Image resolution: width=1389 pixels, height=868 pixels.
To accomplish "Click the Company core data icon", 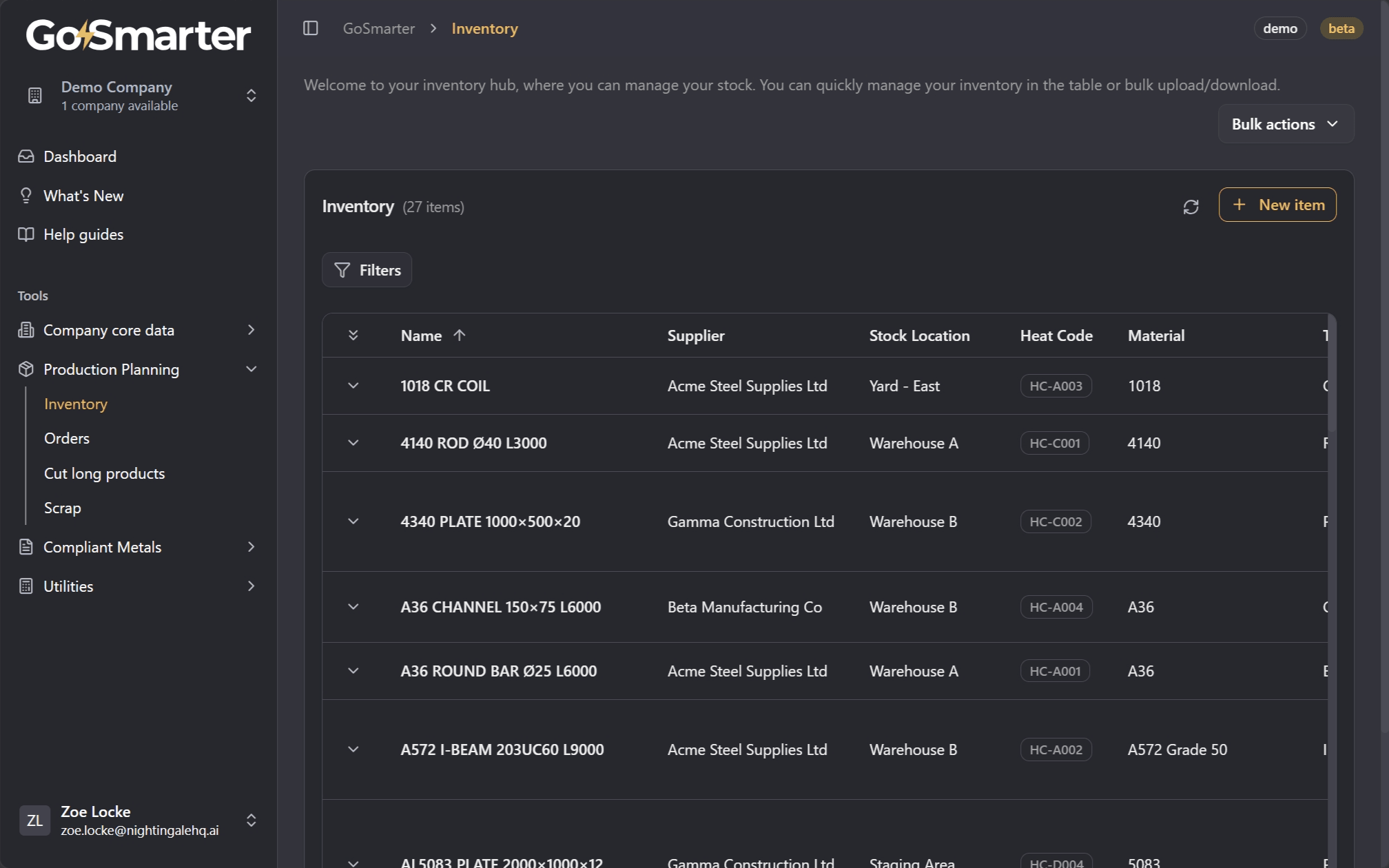I will [x=26, y=330].
